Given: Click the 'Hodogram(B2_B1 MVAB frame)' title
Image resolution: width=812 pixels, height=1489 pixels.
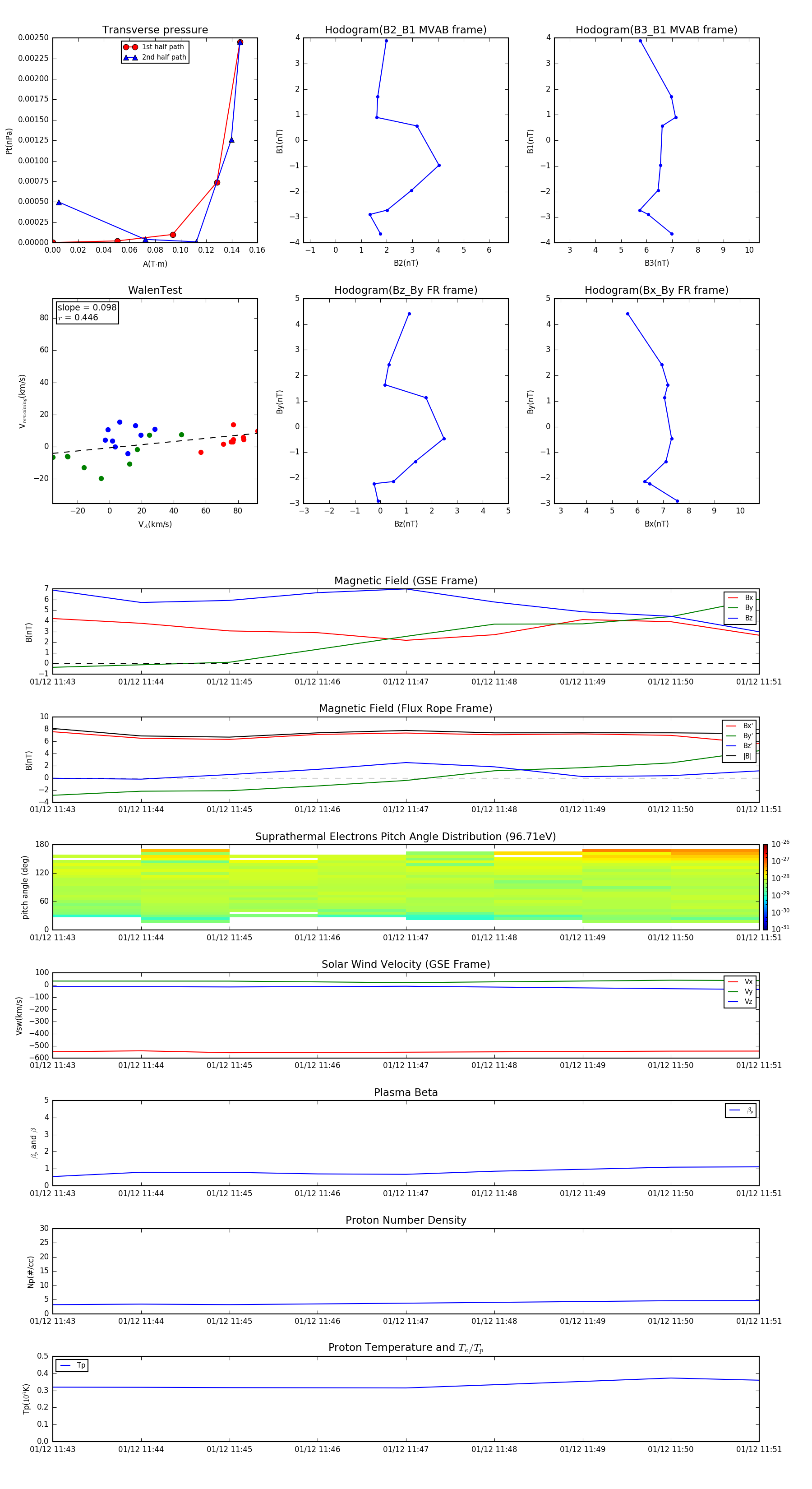Looking at the screenshot, I should tap(406, 30).
